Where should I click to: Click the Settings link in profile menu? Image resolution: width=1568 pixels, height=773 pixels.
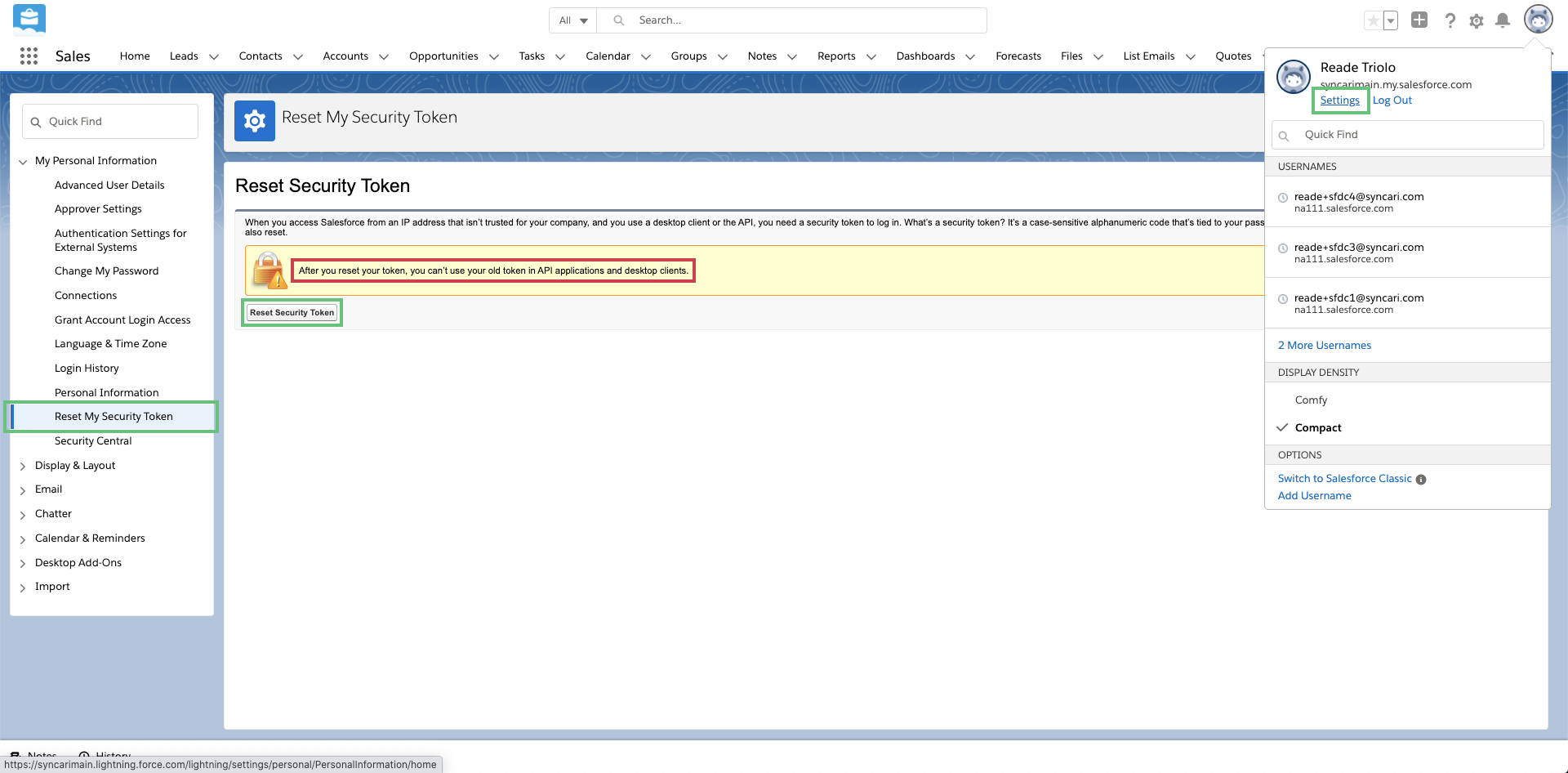[x=1340, y=101]
